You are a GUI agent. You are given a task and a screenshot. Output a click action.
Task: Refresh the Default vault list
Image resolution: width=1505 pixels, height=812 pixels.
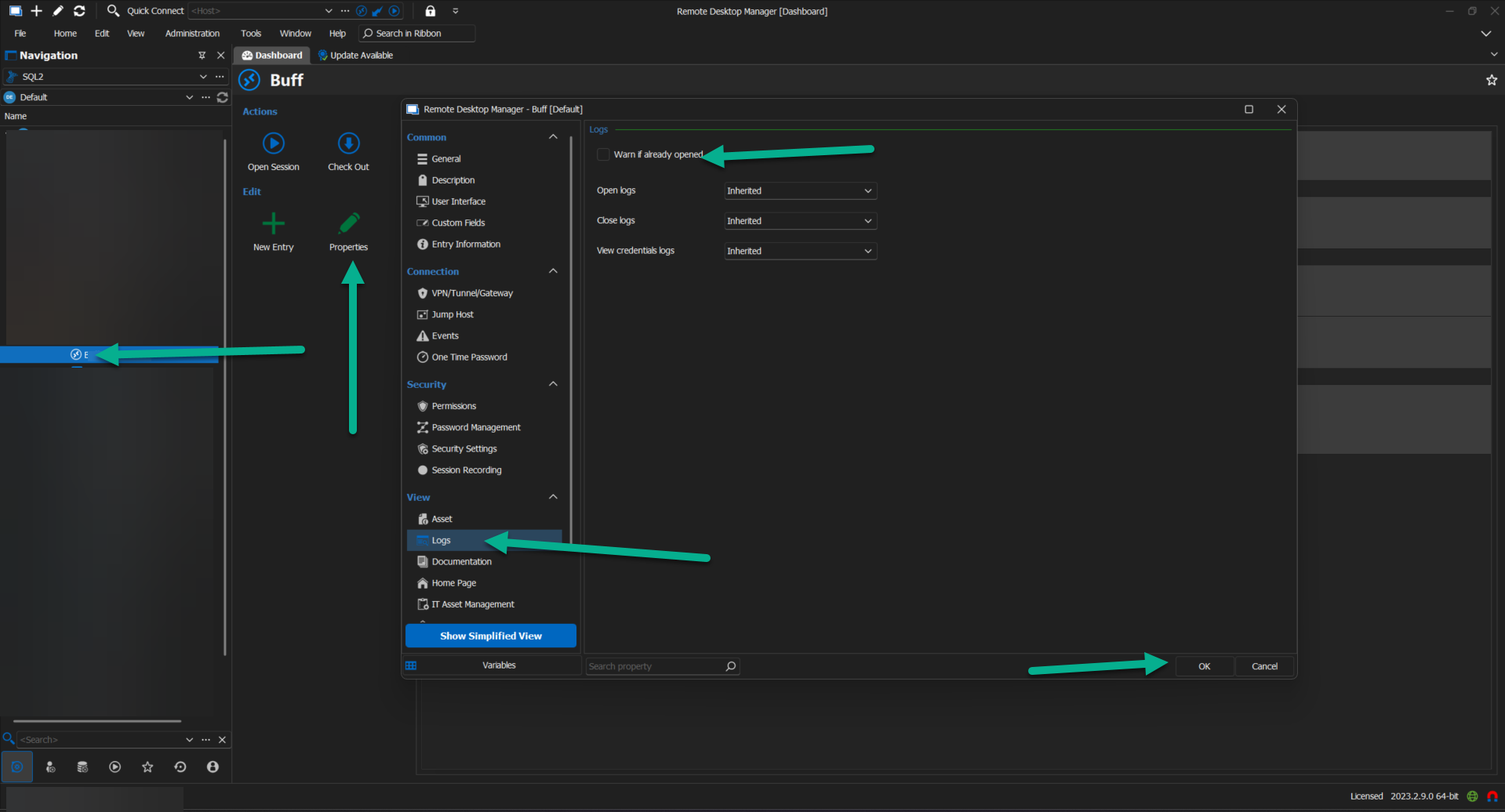pyautogui.click(x=223, y=97)
